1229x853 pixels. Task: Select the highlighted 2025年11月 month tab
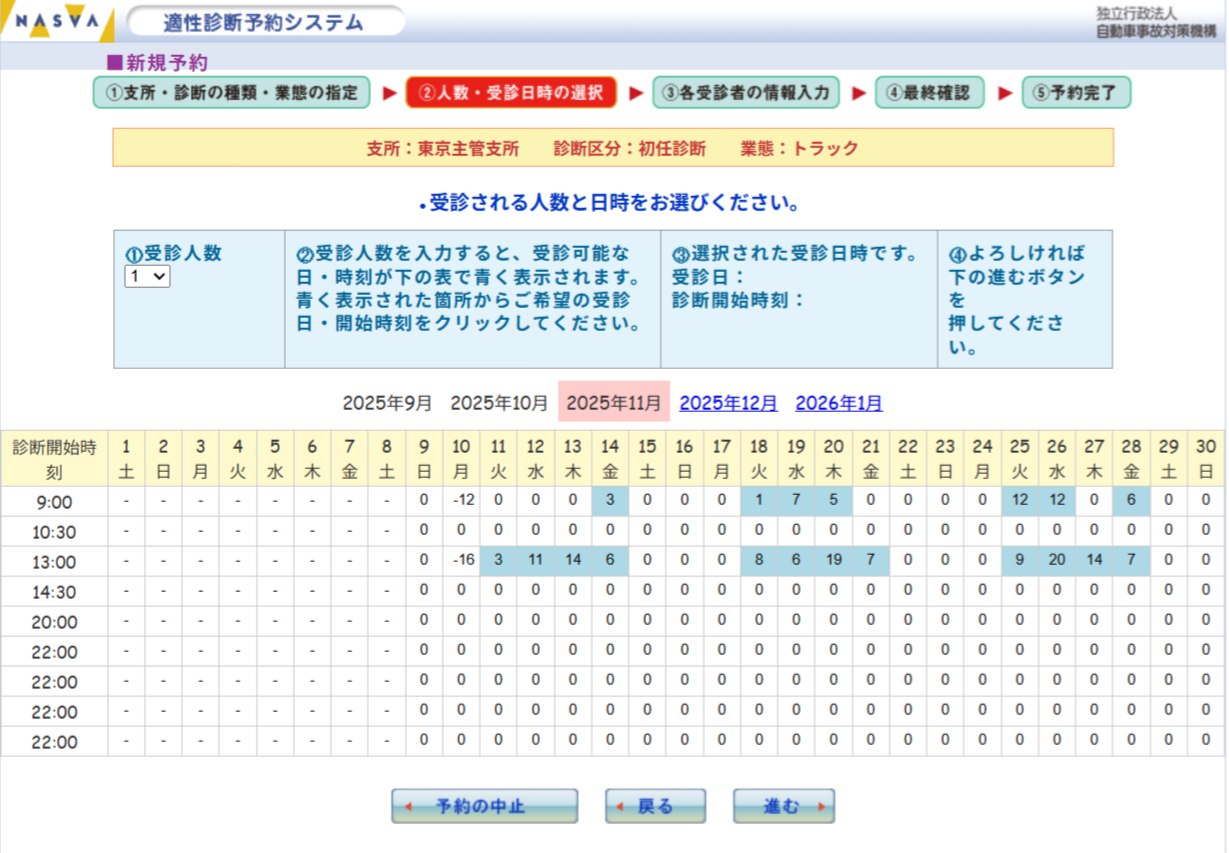tap(613, 403)
